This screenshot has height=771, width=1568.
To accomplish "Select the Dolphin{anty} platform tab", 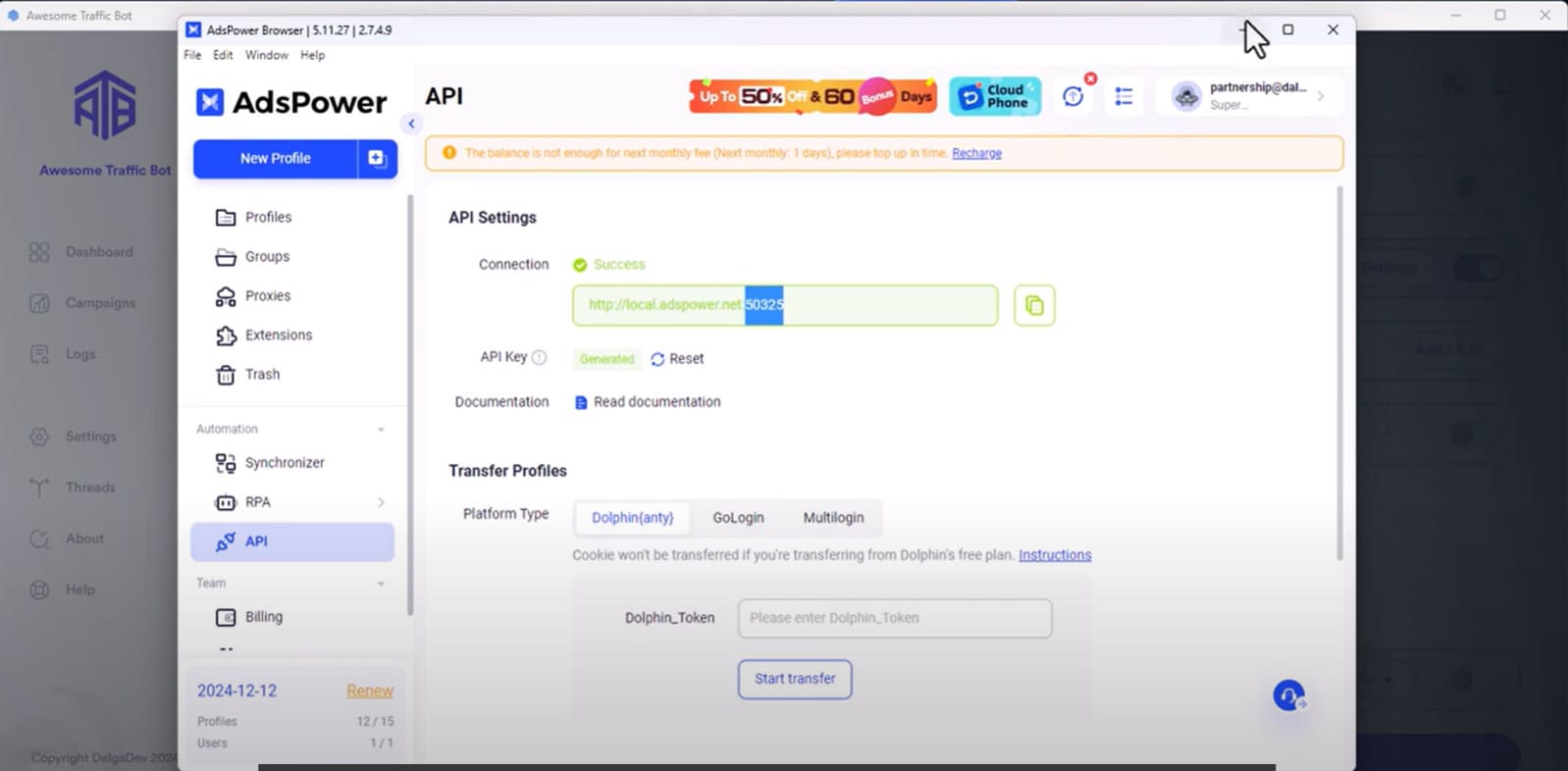I will click(632, 518).
